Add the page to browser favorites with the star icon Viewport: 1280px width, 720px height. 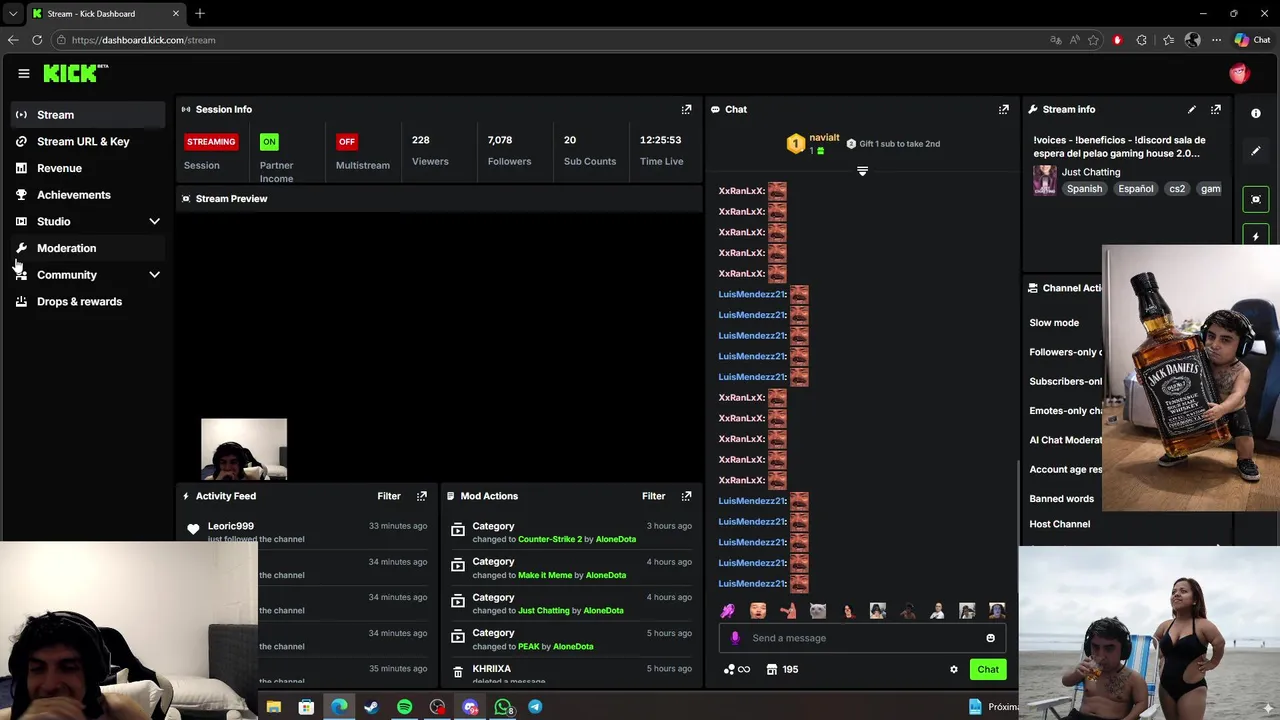1093,40
